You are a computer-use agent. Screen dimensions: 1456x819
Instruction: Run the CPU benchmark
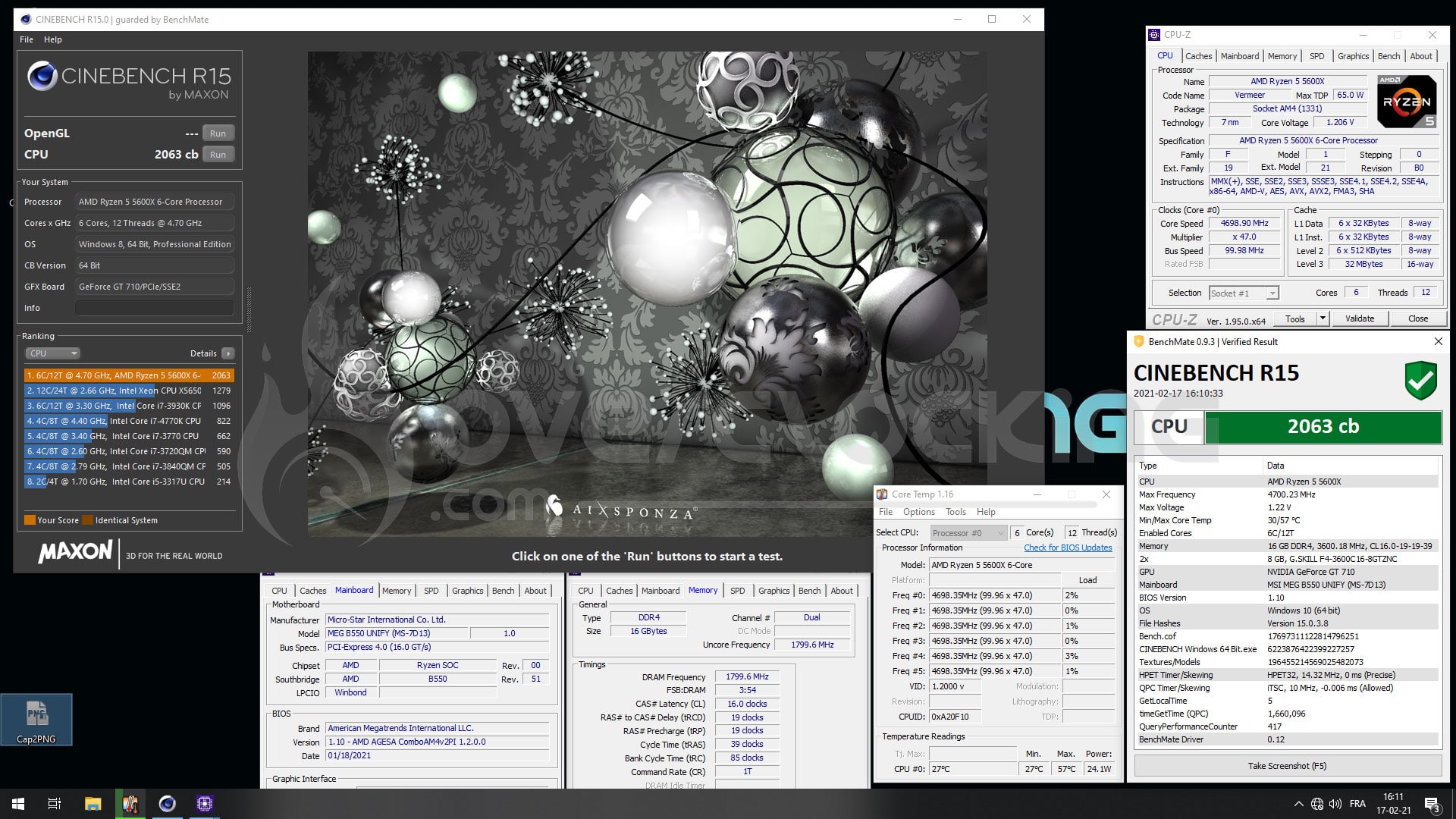click(218, 154)
